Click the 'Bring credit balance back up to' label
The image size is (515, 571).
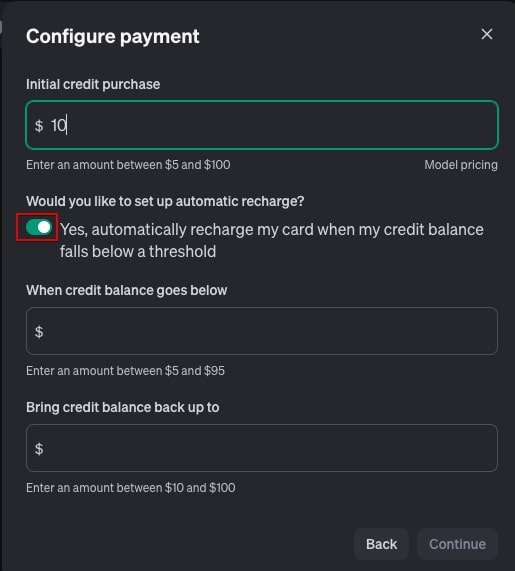[122, 407]
